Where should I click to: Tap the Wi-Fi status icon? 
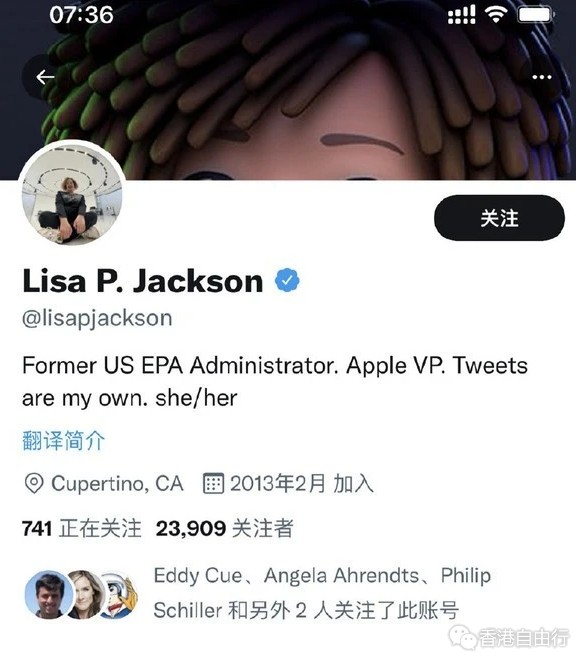pyautogui.click(x=496, y=14)
